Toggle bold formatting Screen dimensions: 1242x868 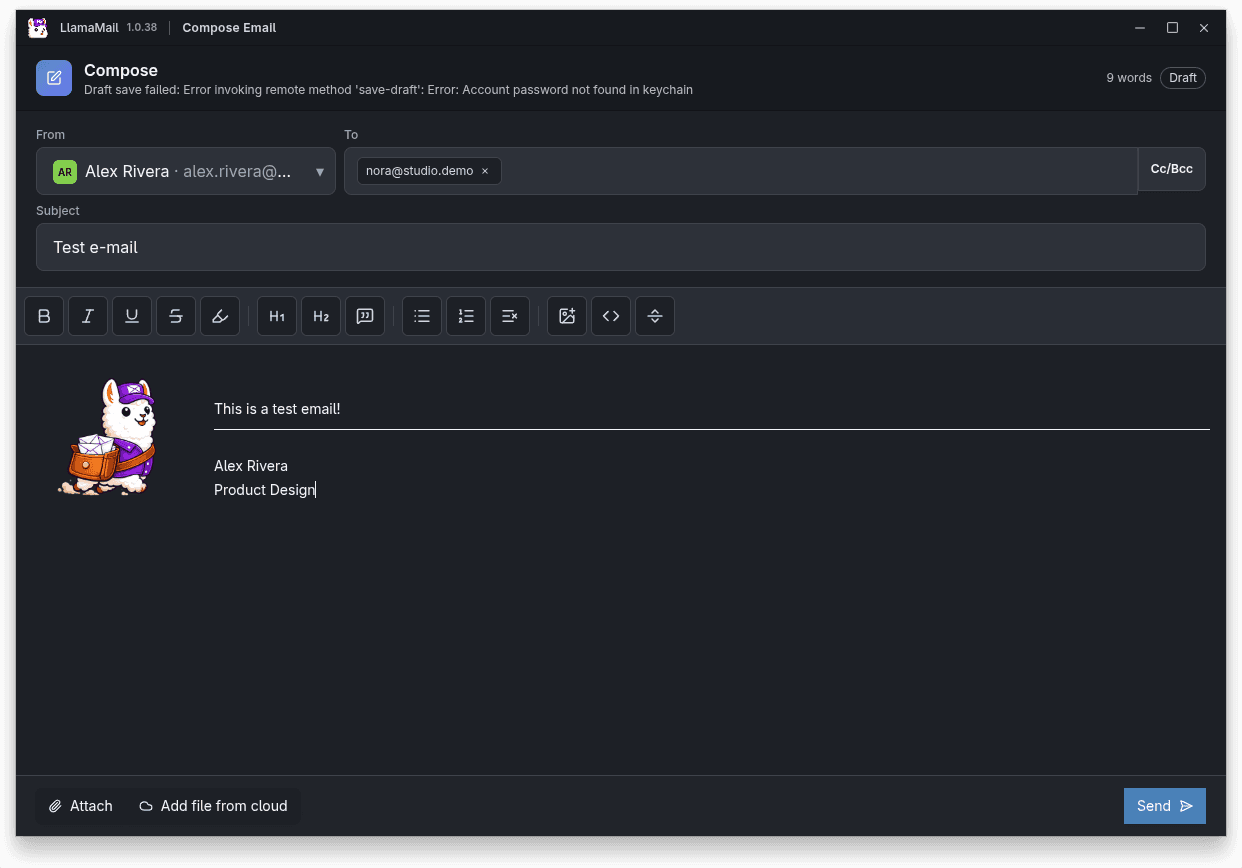click(x=44, y=316)
